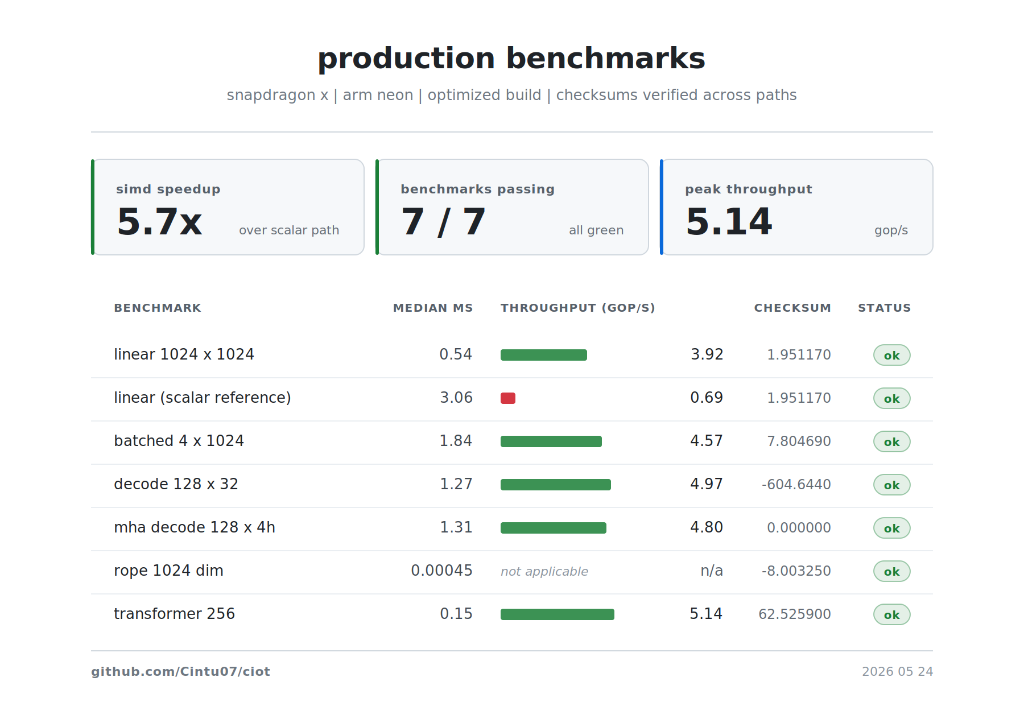This screenshot has height=705, width=1024.
Task: Click the throughput bar for mha decode
Action: tap(553, 528)
